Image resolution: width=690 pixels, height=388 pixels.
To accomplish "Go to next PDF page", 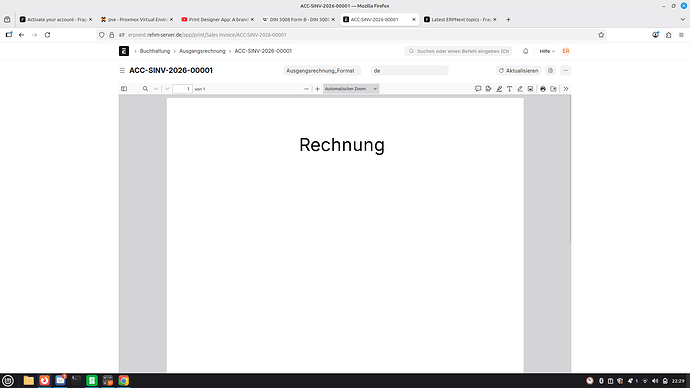I will [x=167, y=89].
